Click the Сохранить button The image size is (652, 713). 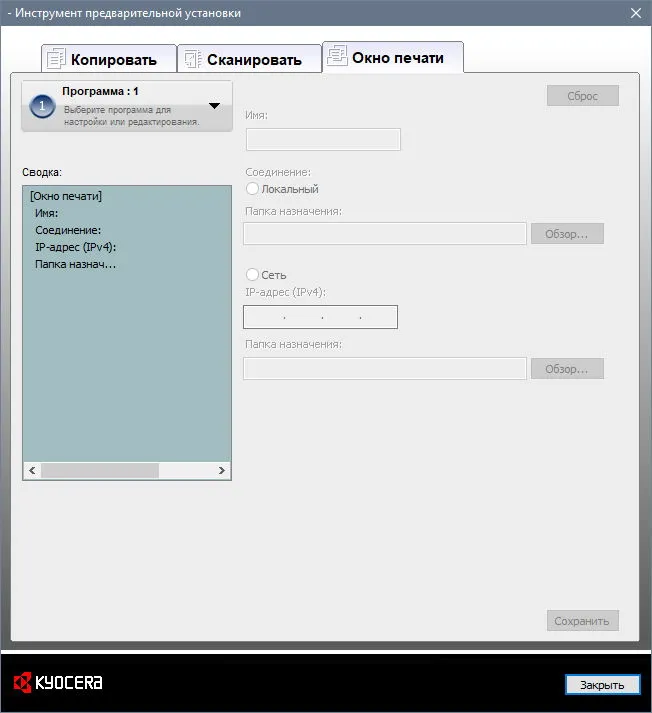pyautogui.click(x=582, y=621)
